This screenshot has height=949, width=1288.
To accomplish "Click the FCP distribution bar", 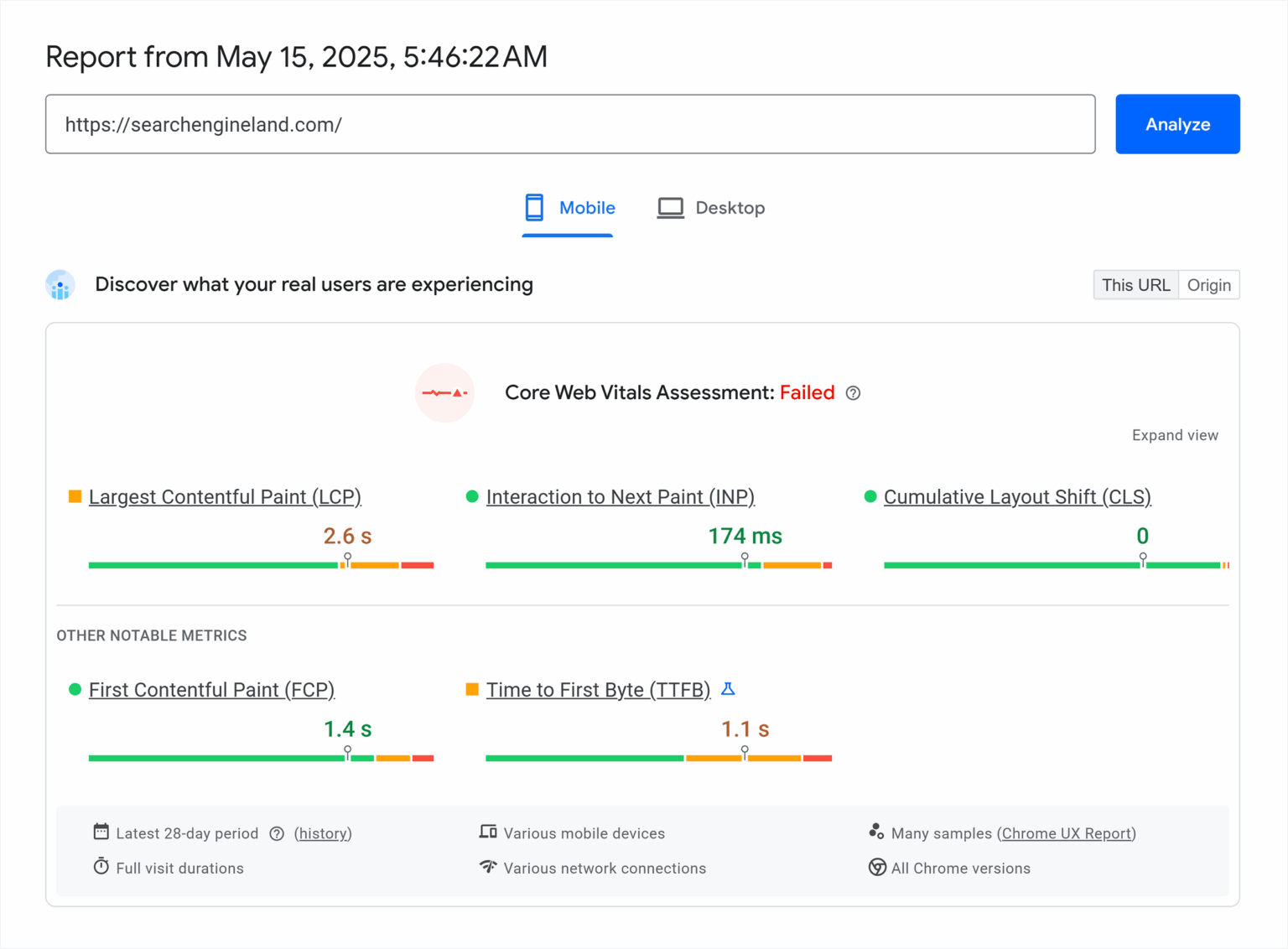I will [261, 758].
